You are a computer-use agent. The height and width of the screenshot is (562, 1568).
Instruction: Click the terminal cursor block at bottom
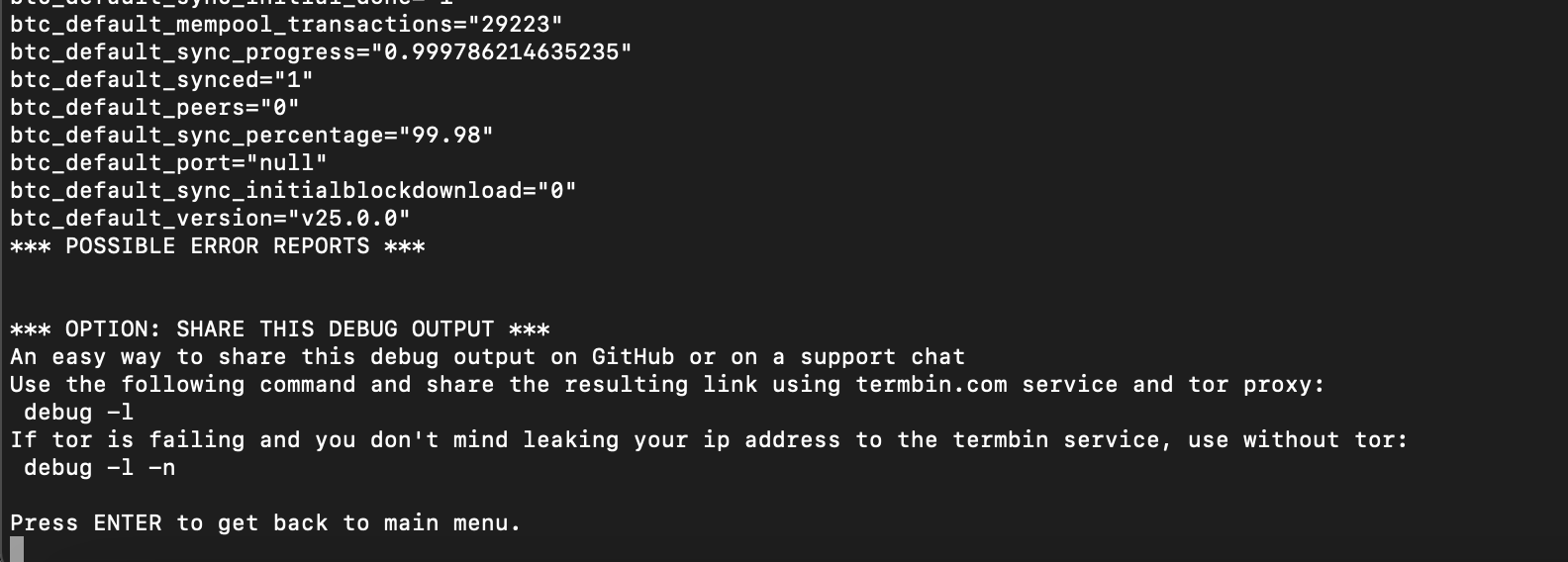17,549
